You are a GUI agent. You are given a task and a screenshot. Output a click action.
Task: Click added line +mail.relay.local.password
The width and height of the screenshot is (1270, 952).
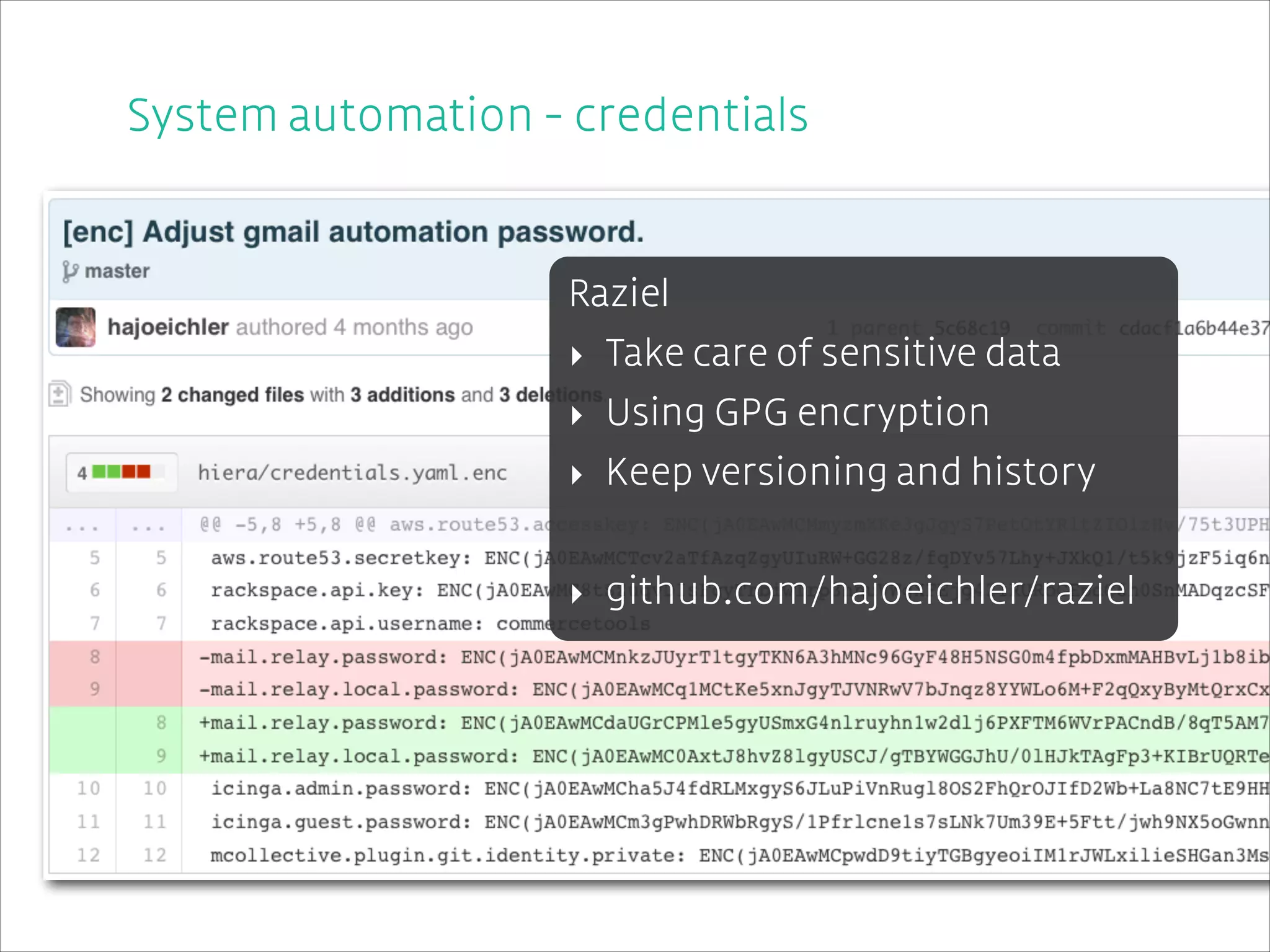tap(726, 756)
